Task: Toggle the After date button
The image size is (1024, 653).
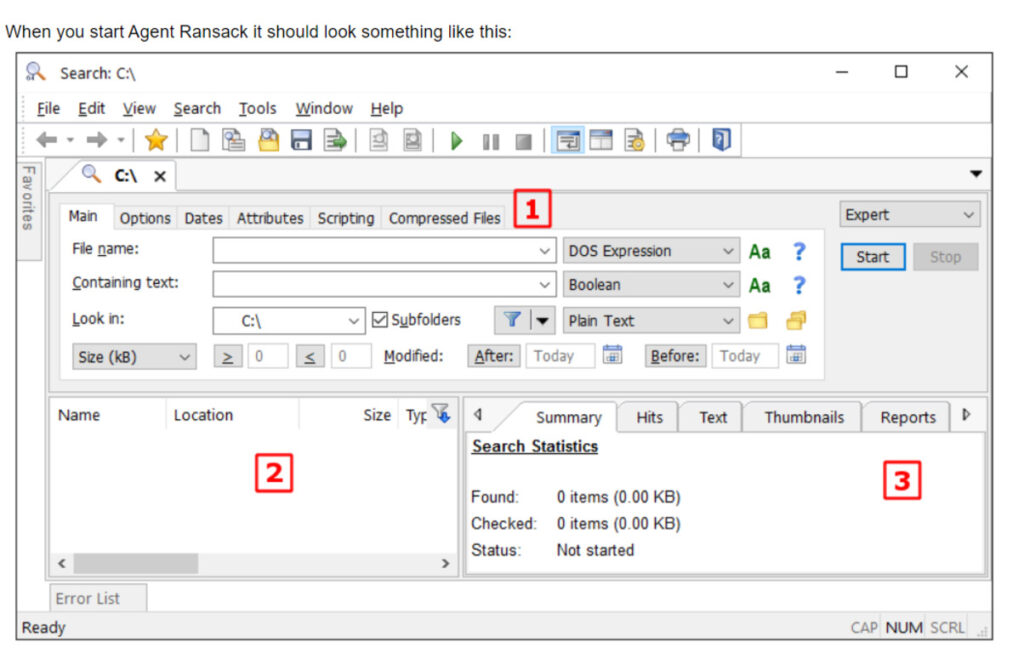Action: coord(494,356)
